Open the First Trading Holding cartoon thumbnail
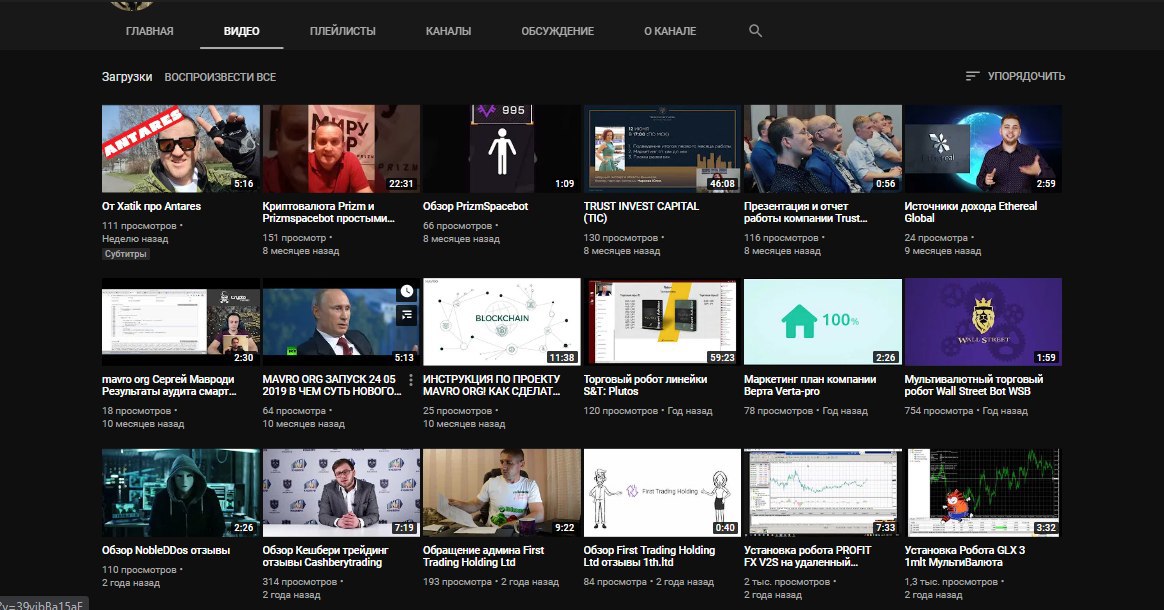Viewport: 1164px width, 610px height. [662, 492]
